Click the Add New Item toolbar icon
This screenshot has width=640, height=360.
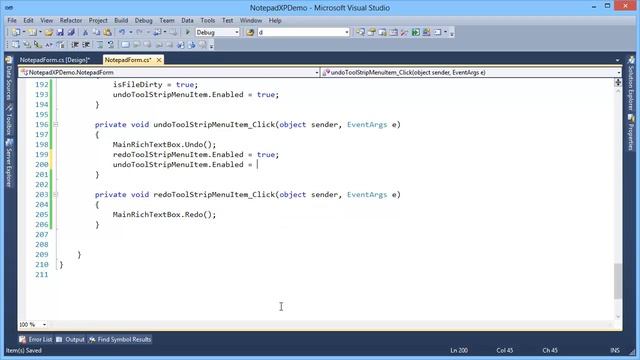[32, 32]
